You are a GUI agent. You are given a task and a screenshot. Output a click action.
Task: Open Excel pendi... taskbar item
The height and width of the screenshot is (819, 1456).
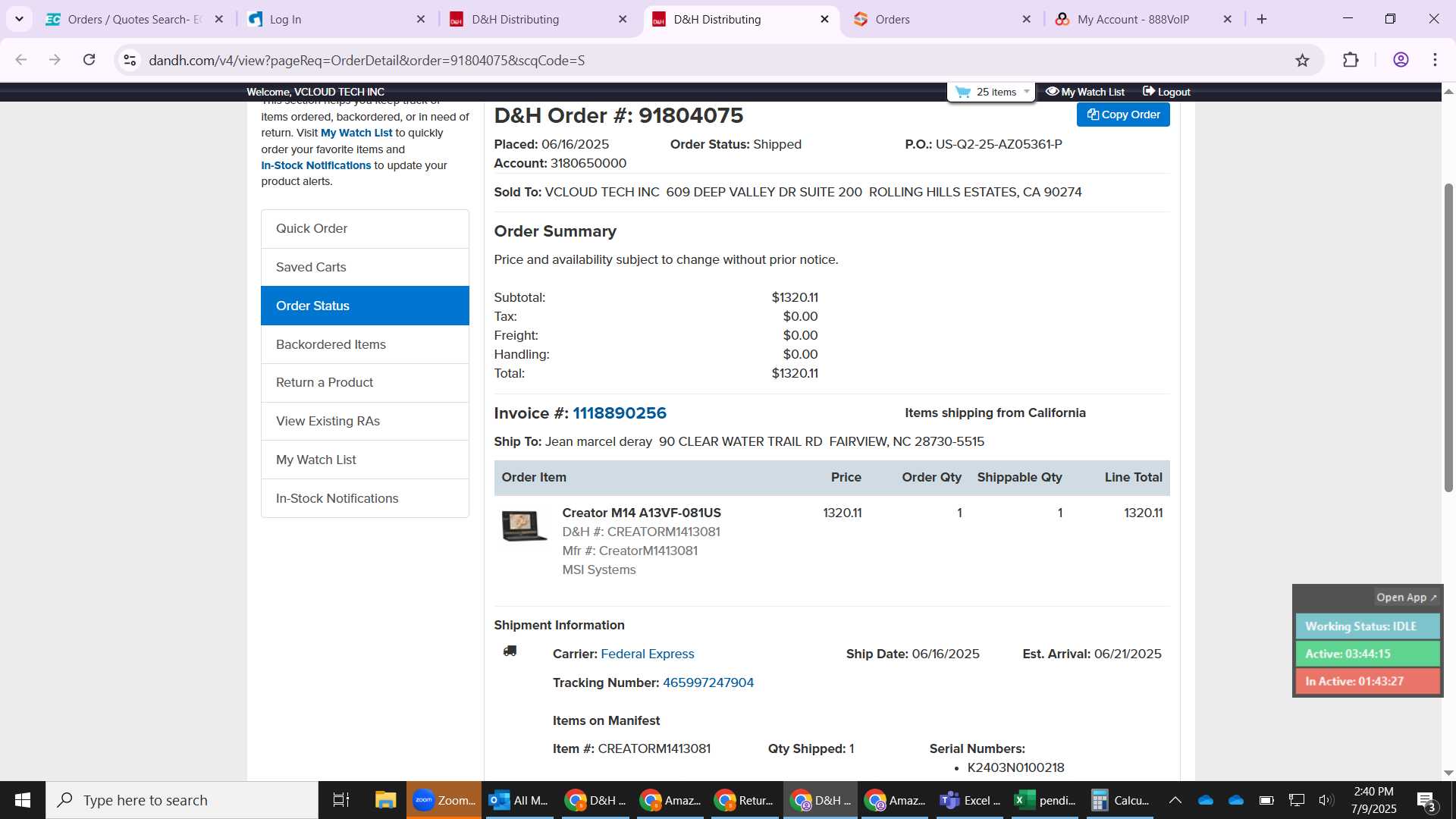[1045, 800]
